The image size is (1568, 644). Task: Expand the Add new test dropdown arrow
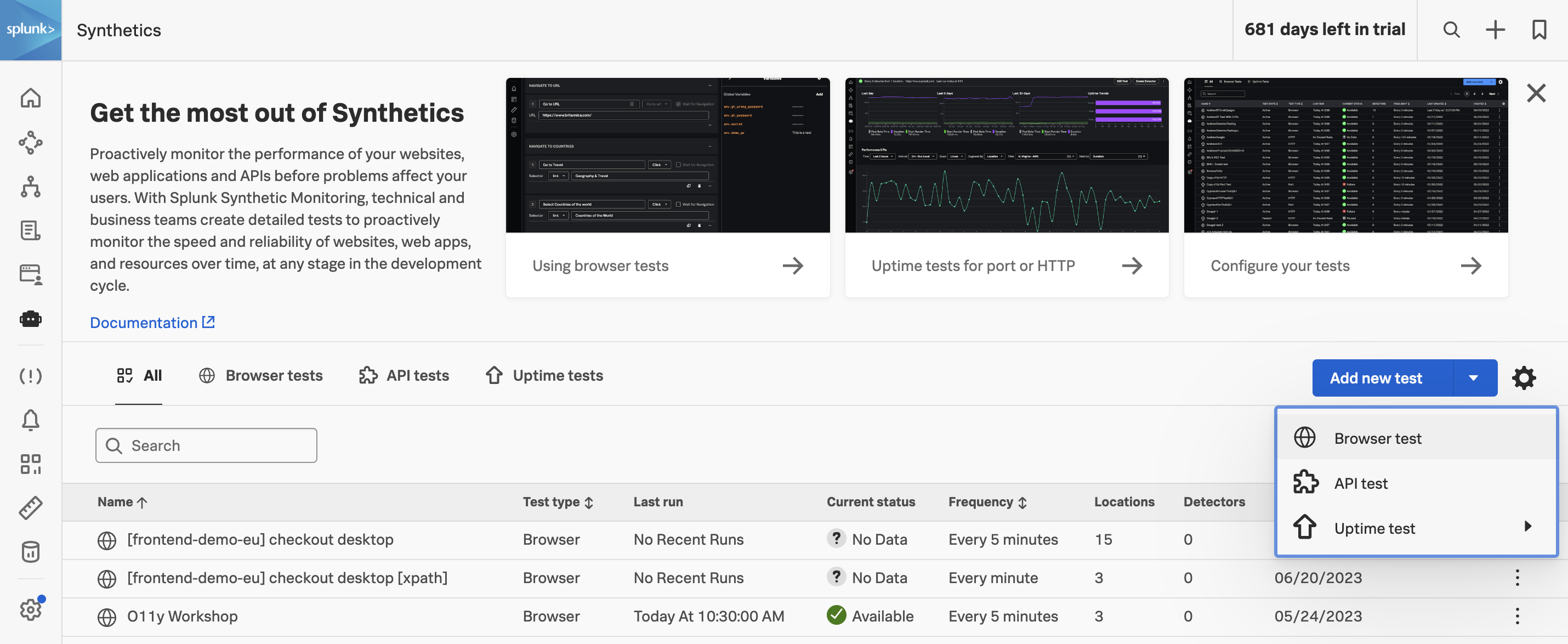pyautogui.click(x=1473, y=378)
